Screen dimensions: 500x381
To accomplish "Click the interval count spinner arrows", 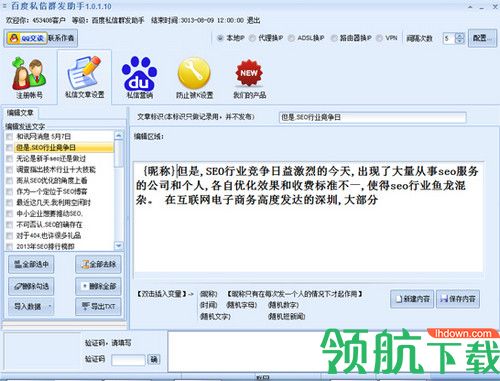I will click(x=460, y=38).
